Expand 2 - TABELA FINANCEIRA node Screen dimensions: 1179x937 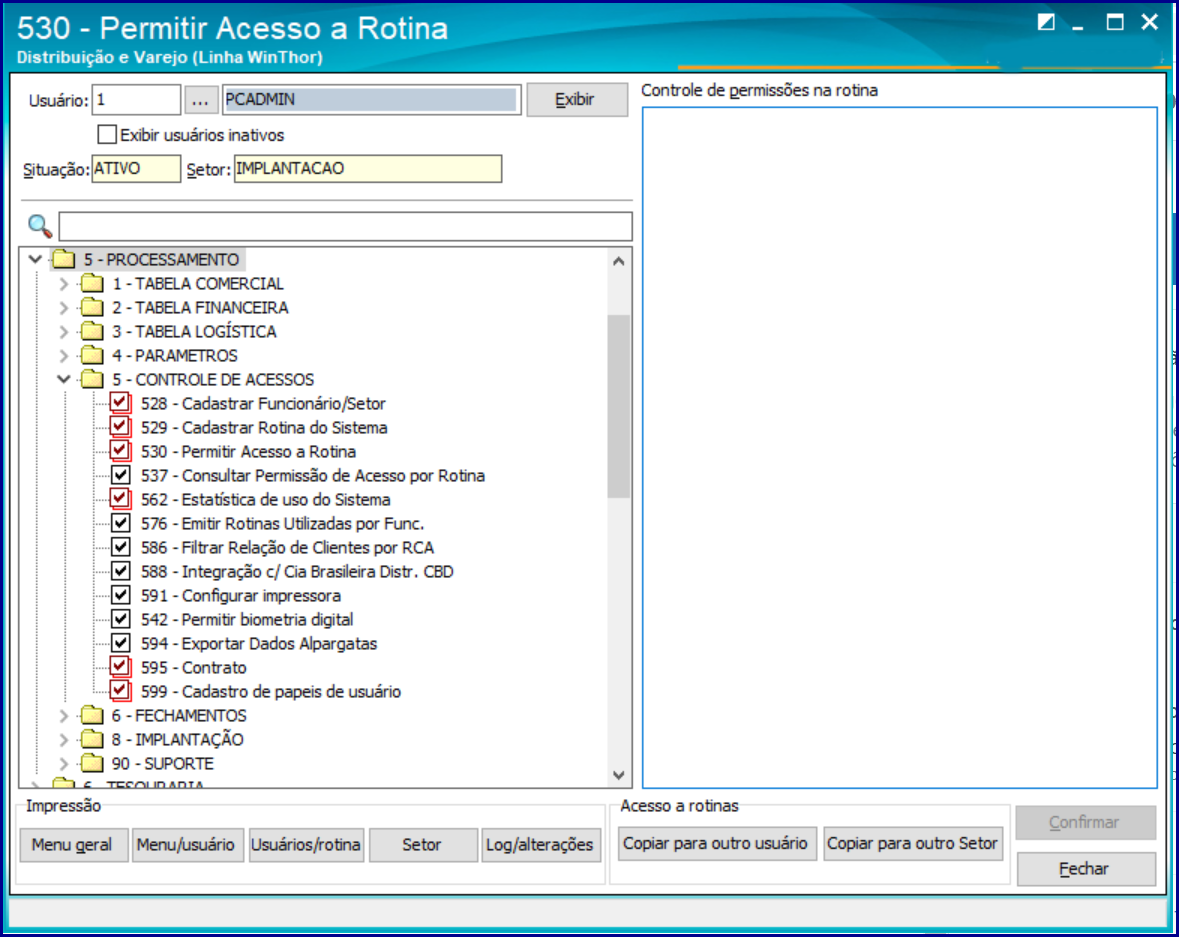pos(64,308)
